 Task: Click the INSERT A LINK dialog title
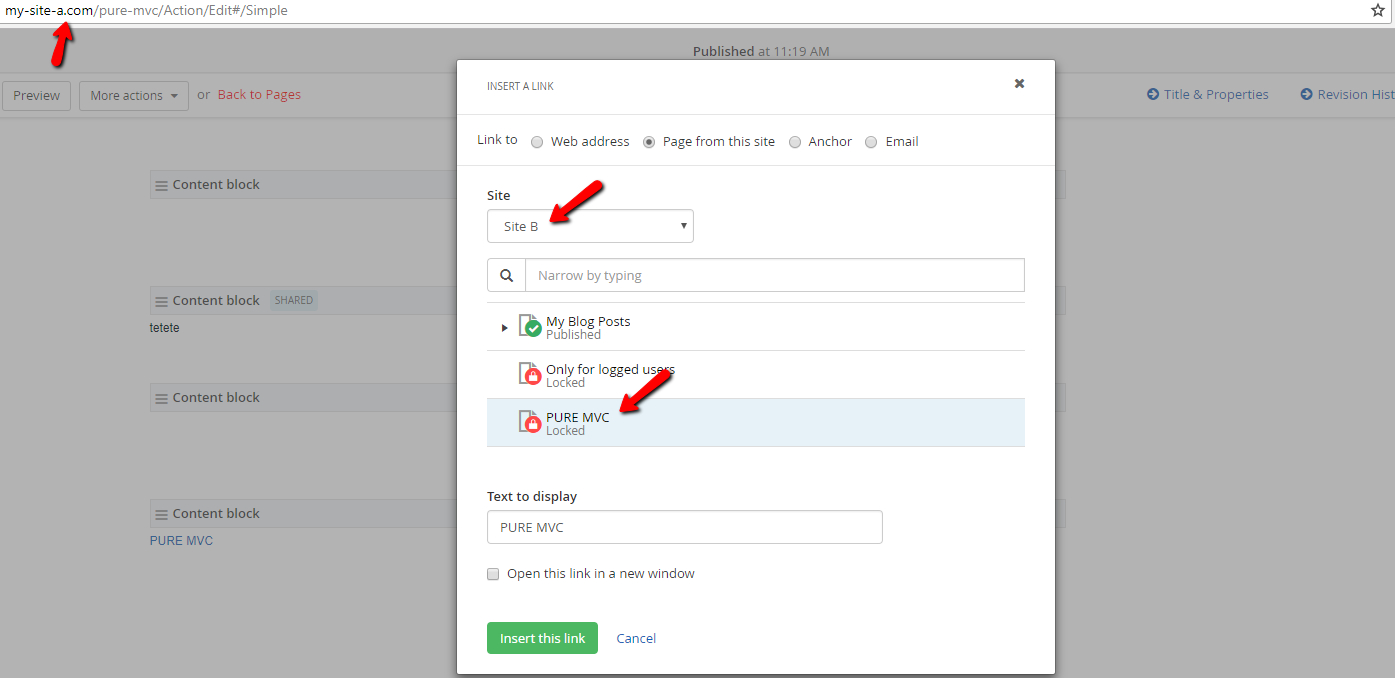tap(520, 86)
